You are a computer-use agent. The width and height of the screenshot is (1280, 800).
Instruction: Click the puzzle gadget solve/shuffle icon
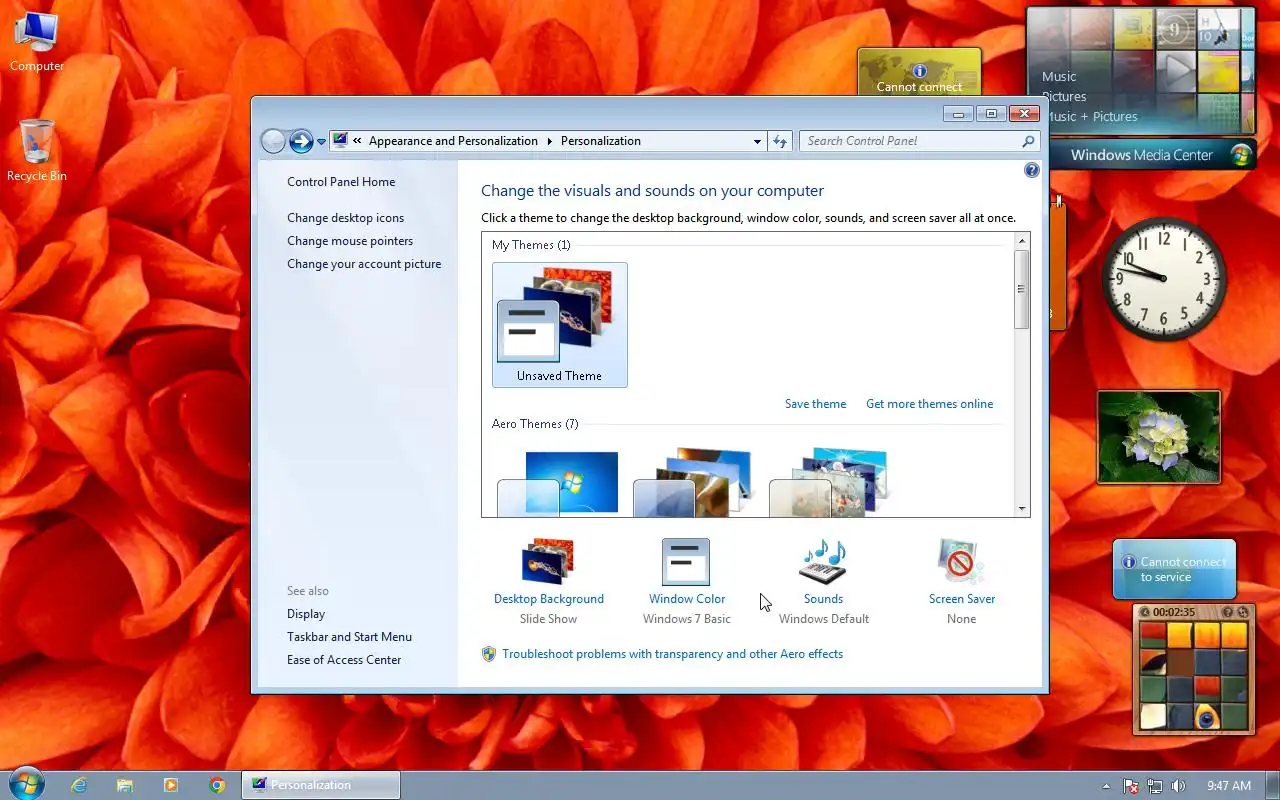1243,612
